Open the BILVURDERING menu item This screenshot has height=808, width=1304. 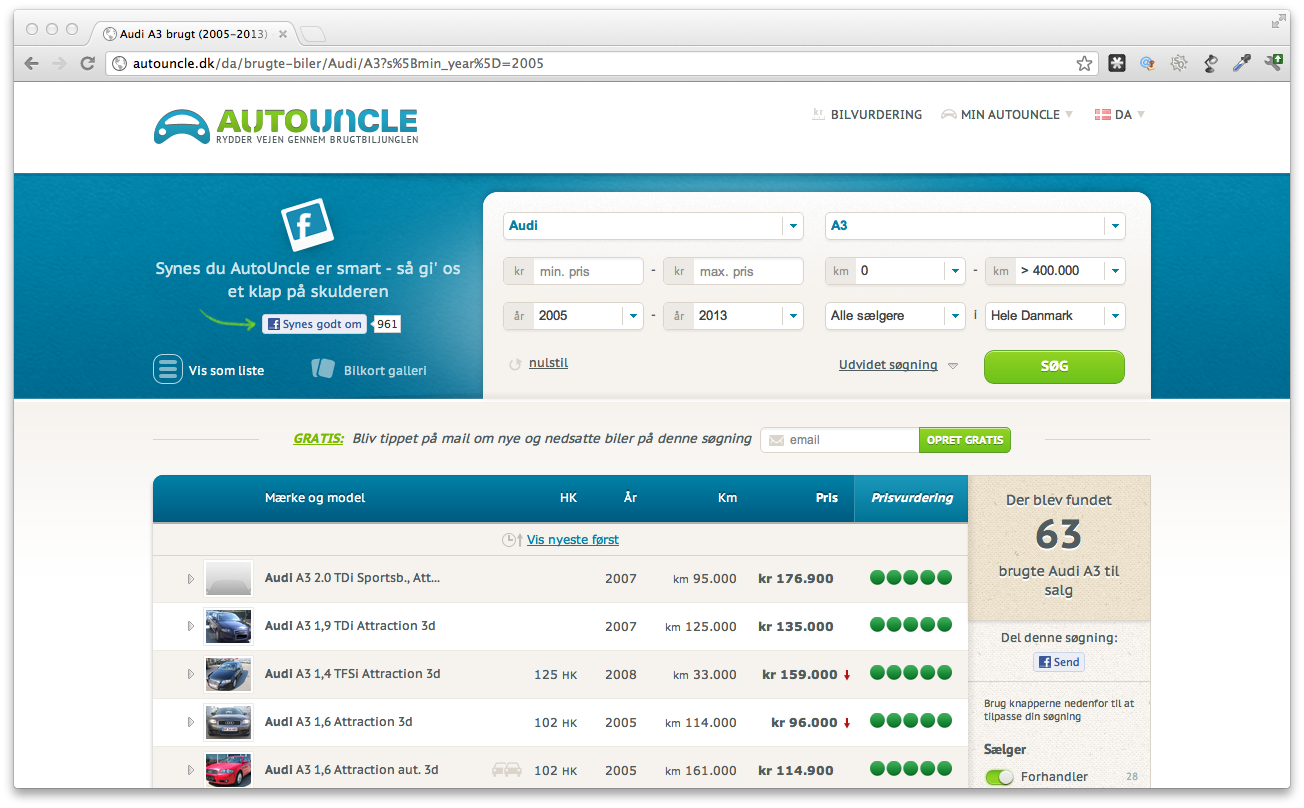click(x=876, y=115)
